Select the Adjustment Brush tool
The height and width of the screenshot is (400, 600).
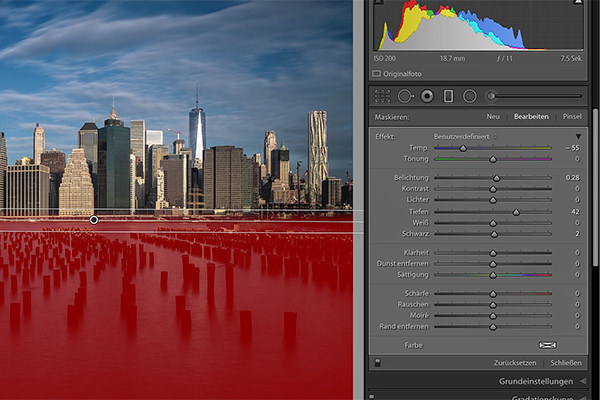click(x=534, y=96)
